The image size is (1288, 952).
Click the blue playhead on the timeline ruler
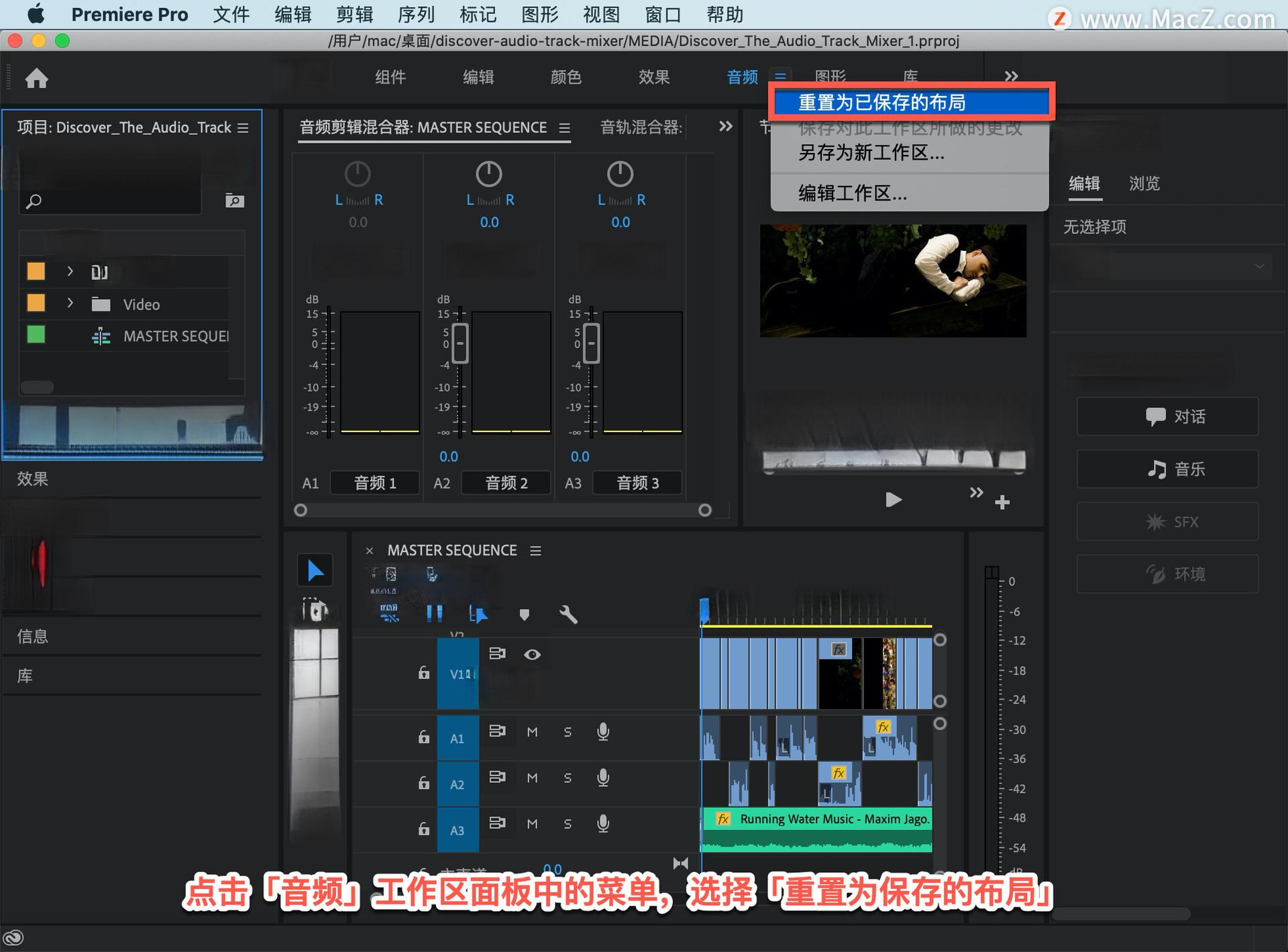704,610
